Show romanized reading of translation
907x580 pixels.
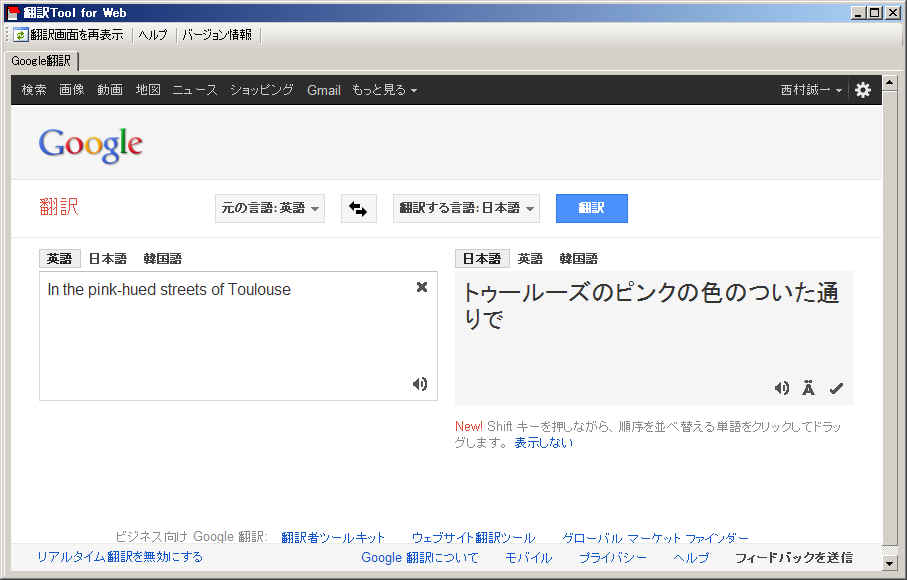click(808, 388)
